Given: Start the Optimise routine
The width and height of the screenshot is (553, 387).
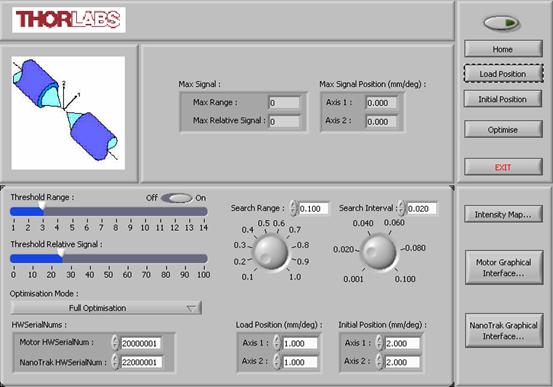Looking at the screenshot, I should 503,129.
